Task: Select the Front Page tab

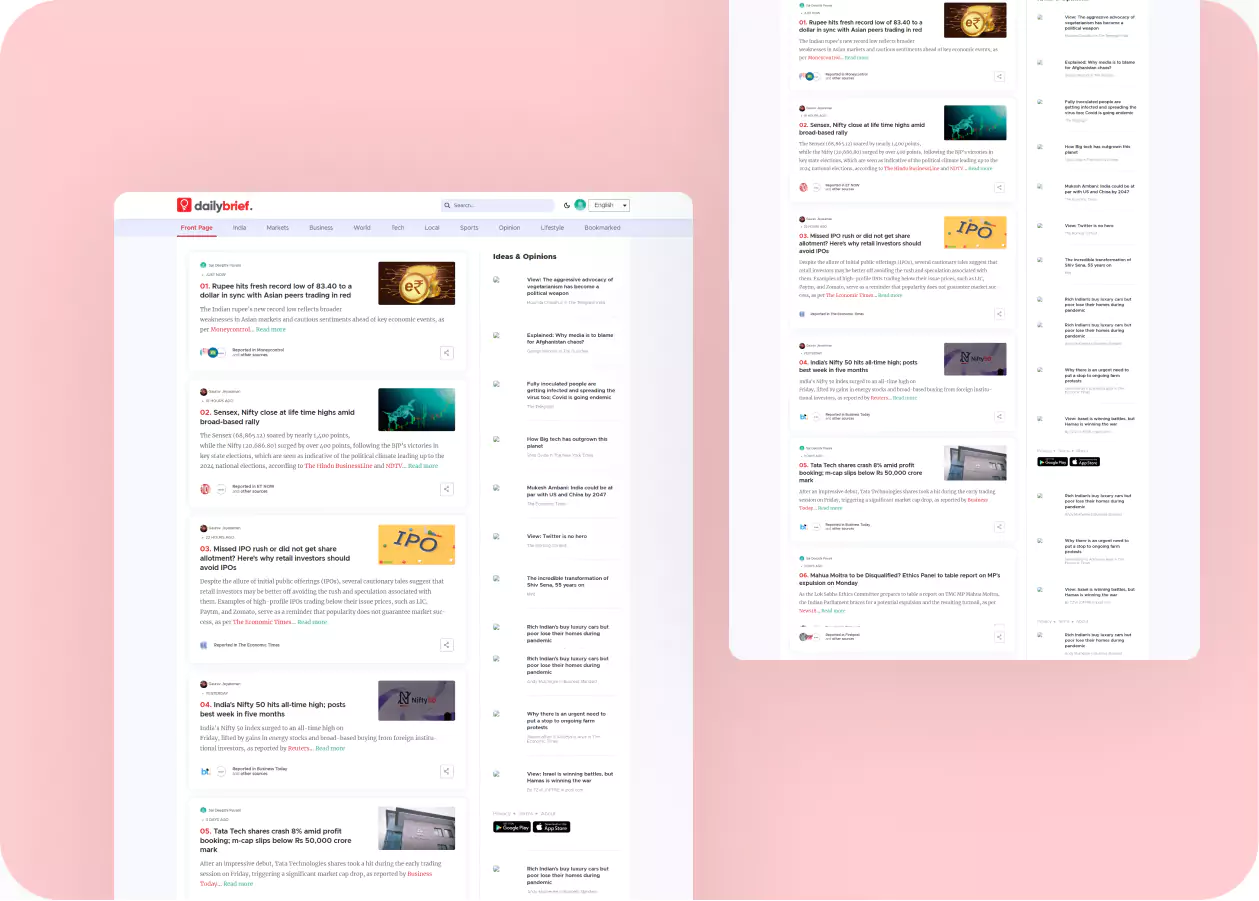Action: (x=197, y=228)
